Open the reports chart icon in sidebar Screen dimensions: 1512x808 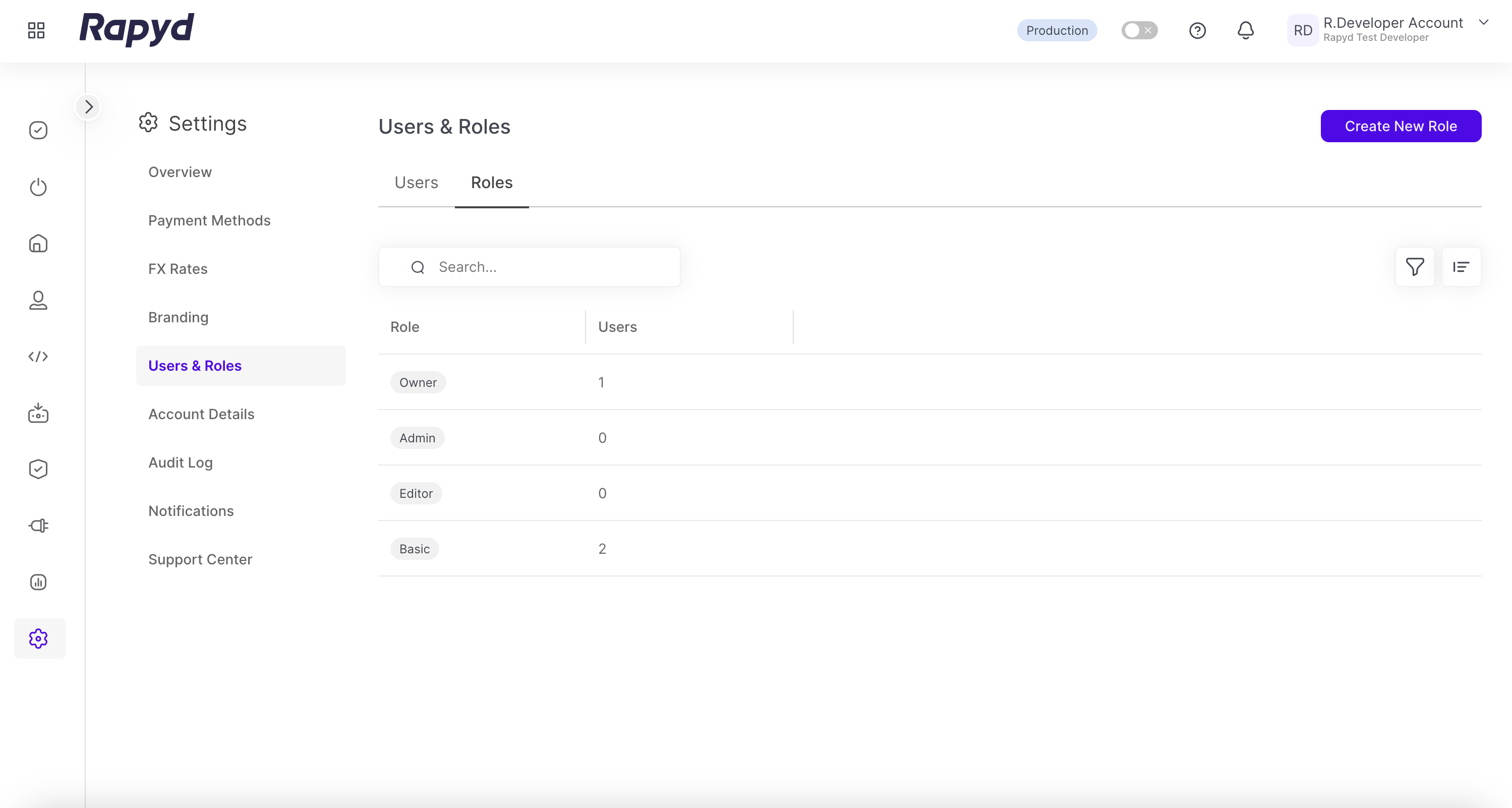(38, 582)
